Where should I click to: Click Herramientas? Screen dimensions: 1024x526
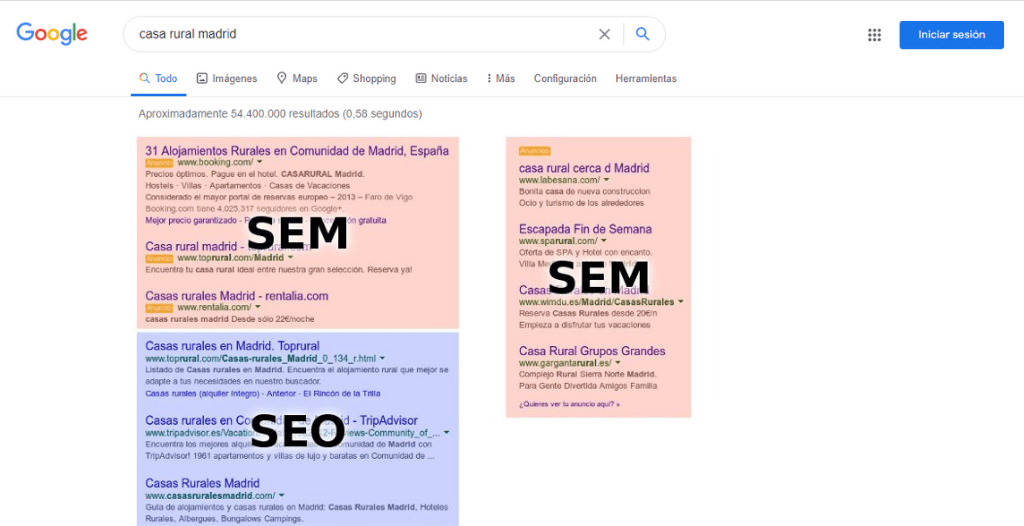click(646, 78)
